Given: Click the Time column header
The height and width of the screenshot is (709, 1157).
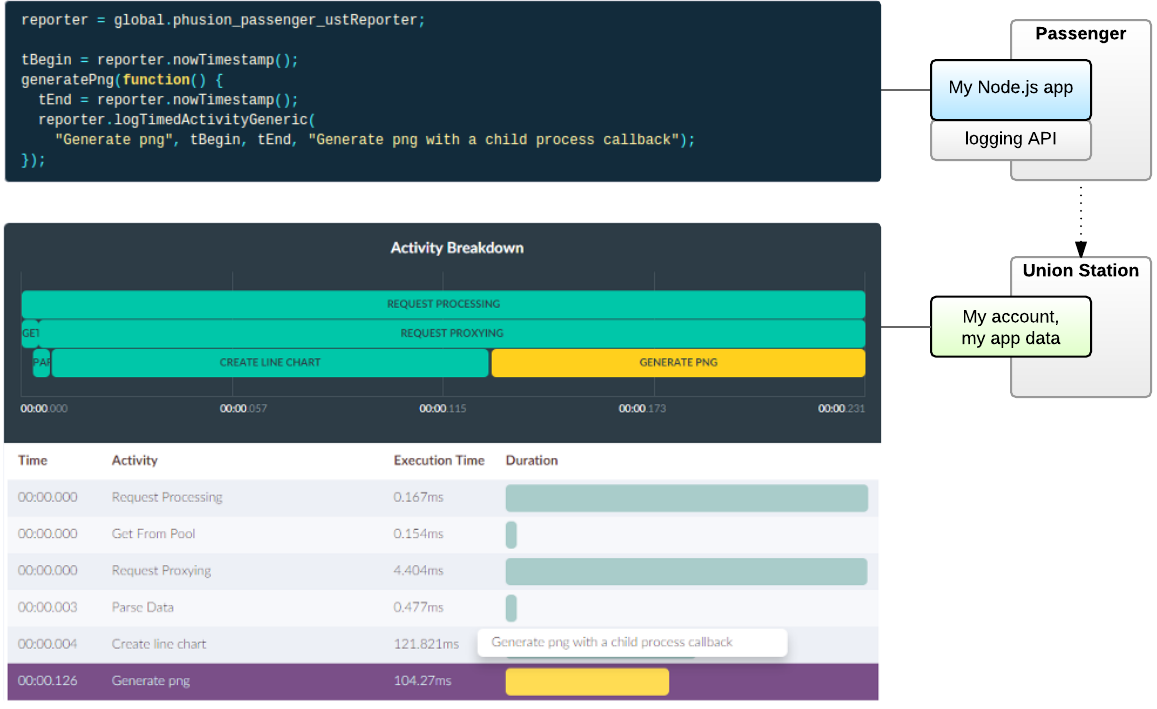Looking at the screenshot, I should point(32,460).
